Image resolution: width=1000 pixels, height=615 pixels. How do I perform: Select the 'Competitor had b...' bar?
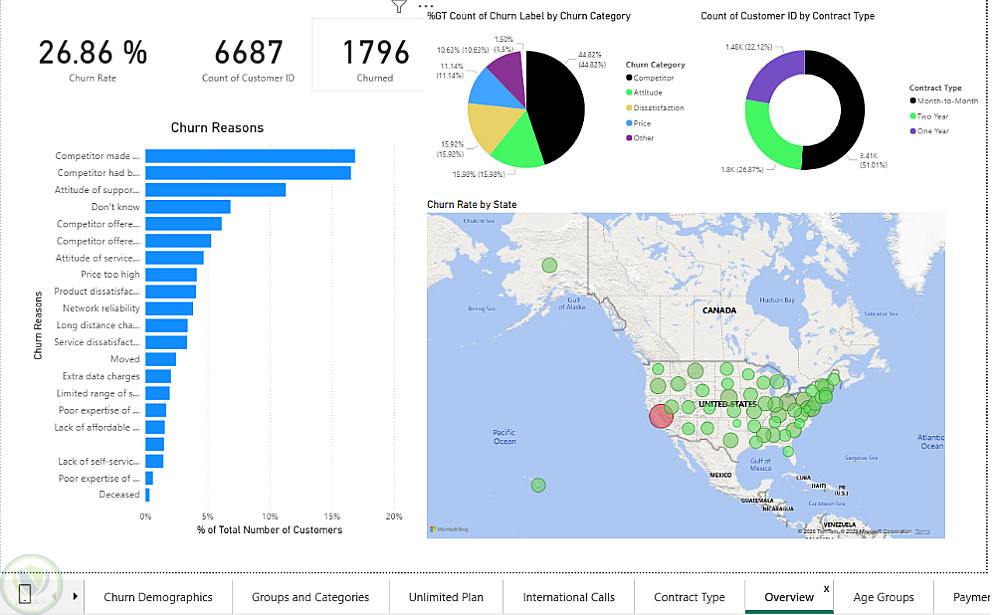[248, 173]
